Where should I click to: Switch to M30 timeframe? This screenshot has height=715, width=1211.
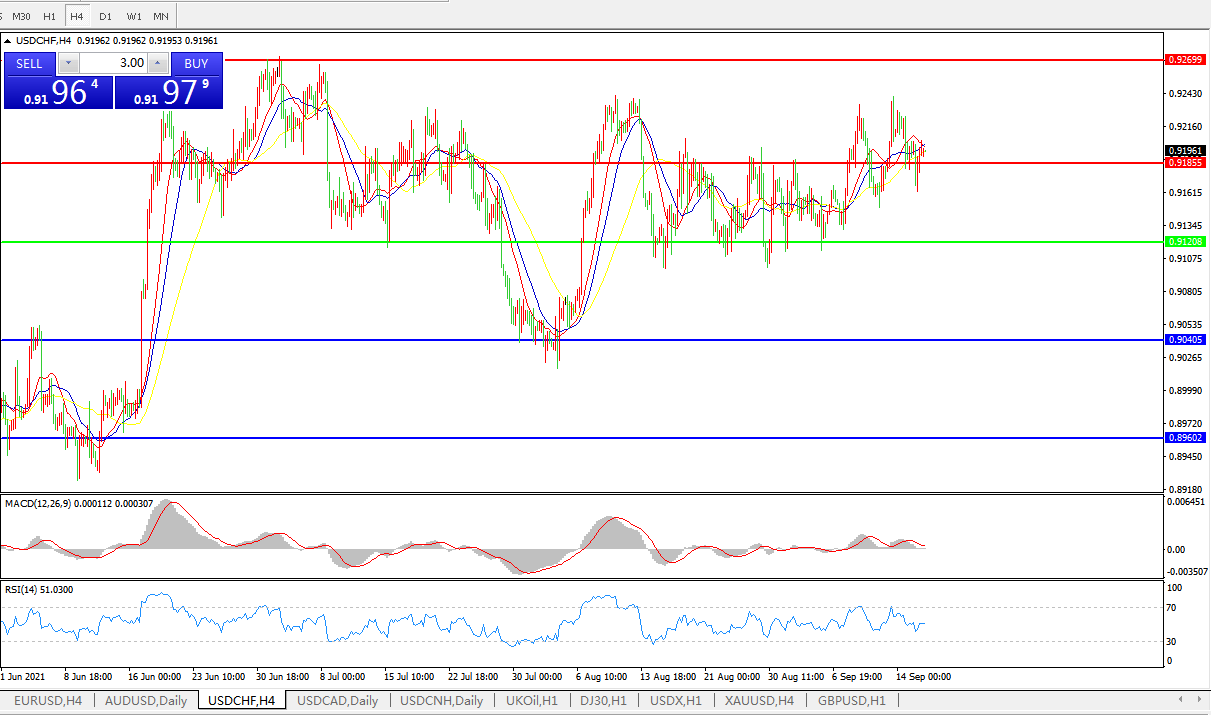[x=22, y=16]
